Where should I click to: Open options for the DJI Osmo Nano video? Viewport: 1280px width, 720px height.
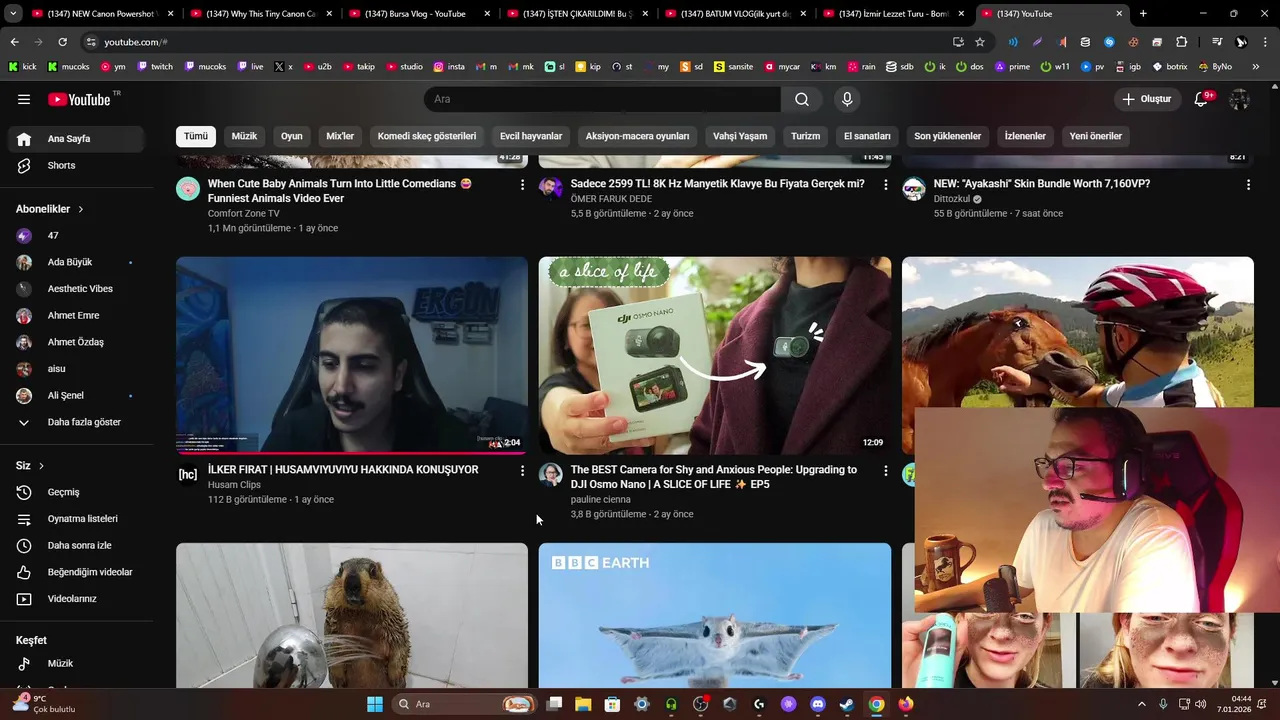(x=885, y=470)
